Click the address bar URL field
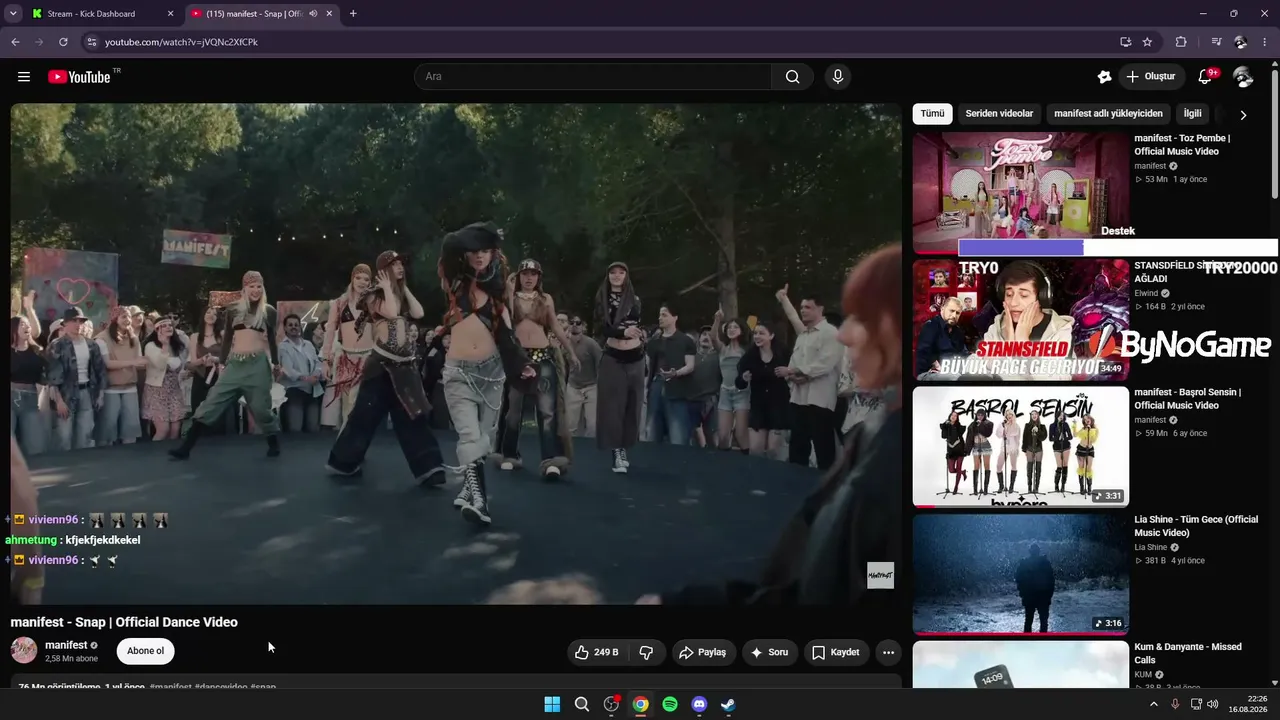 point(600,42)
